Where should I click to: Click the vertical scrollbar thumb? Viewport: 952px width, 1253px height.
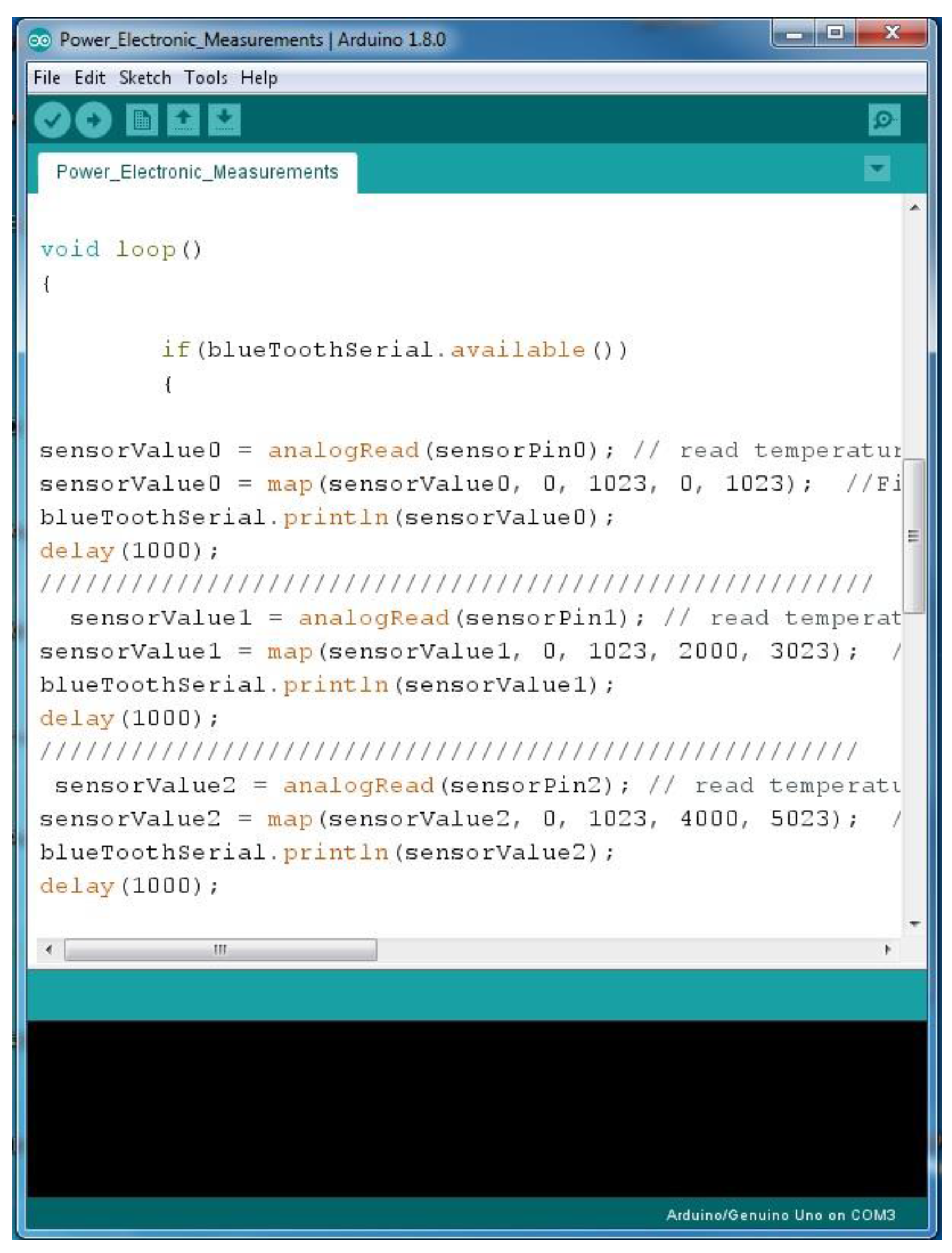click(913, 536)
